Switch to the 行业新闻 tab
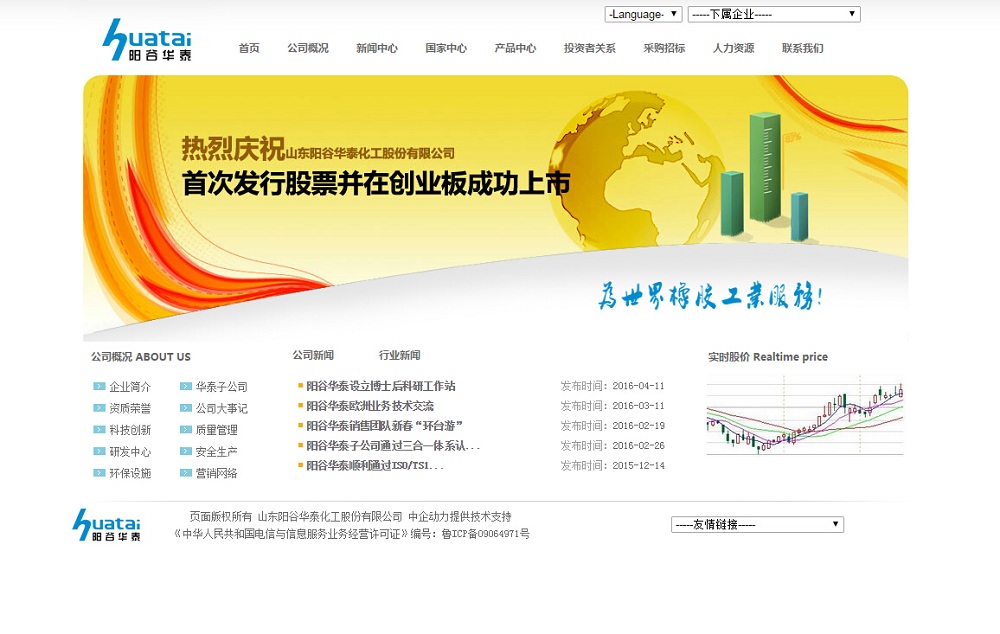 point(400,355)
